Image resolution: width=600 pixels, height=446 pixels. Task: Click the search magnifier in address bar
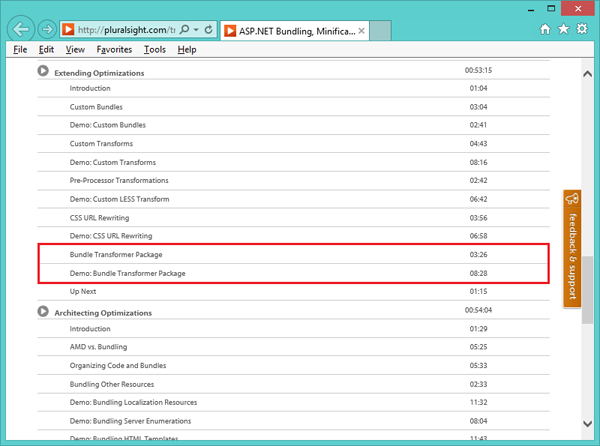click(184, 29)
